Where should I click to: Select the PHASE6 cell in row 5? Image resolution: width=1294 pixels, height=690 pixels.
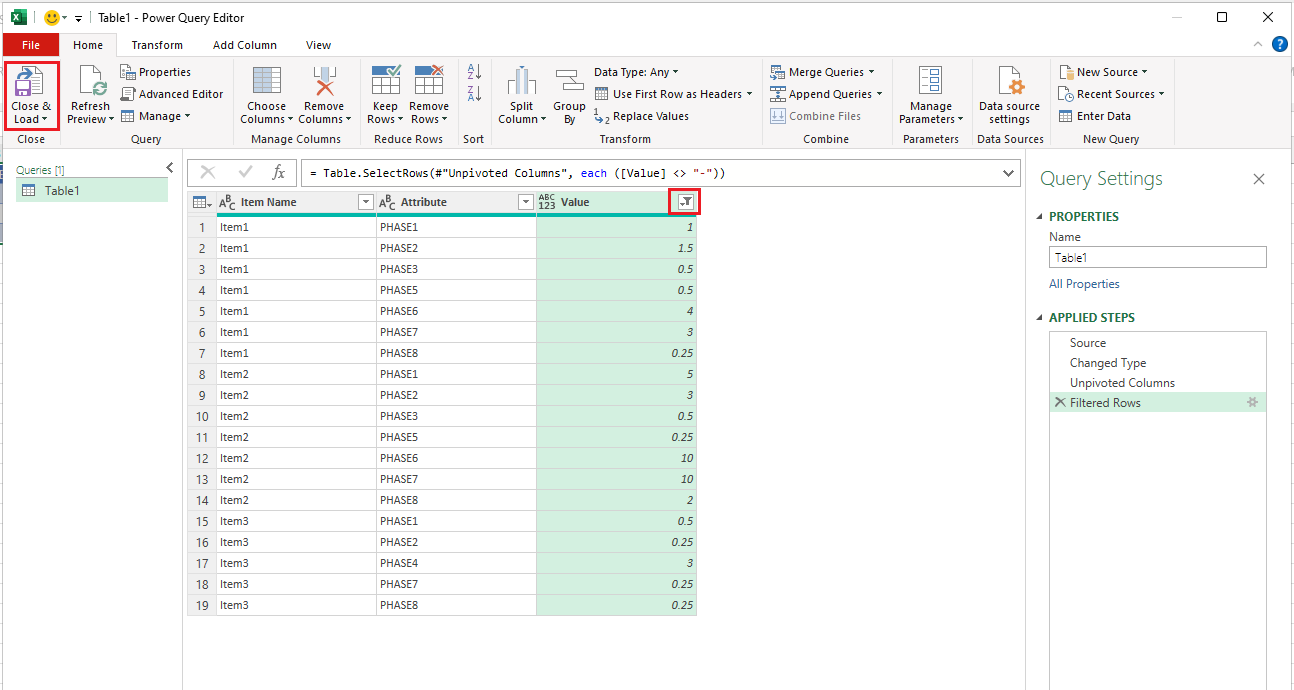(x=456, y=311)
